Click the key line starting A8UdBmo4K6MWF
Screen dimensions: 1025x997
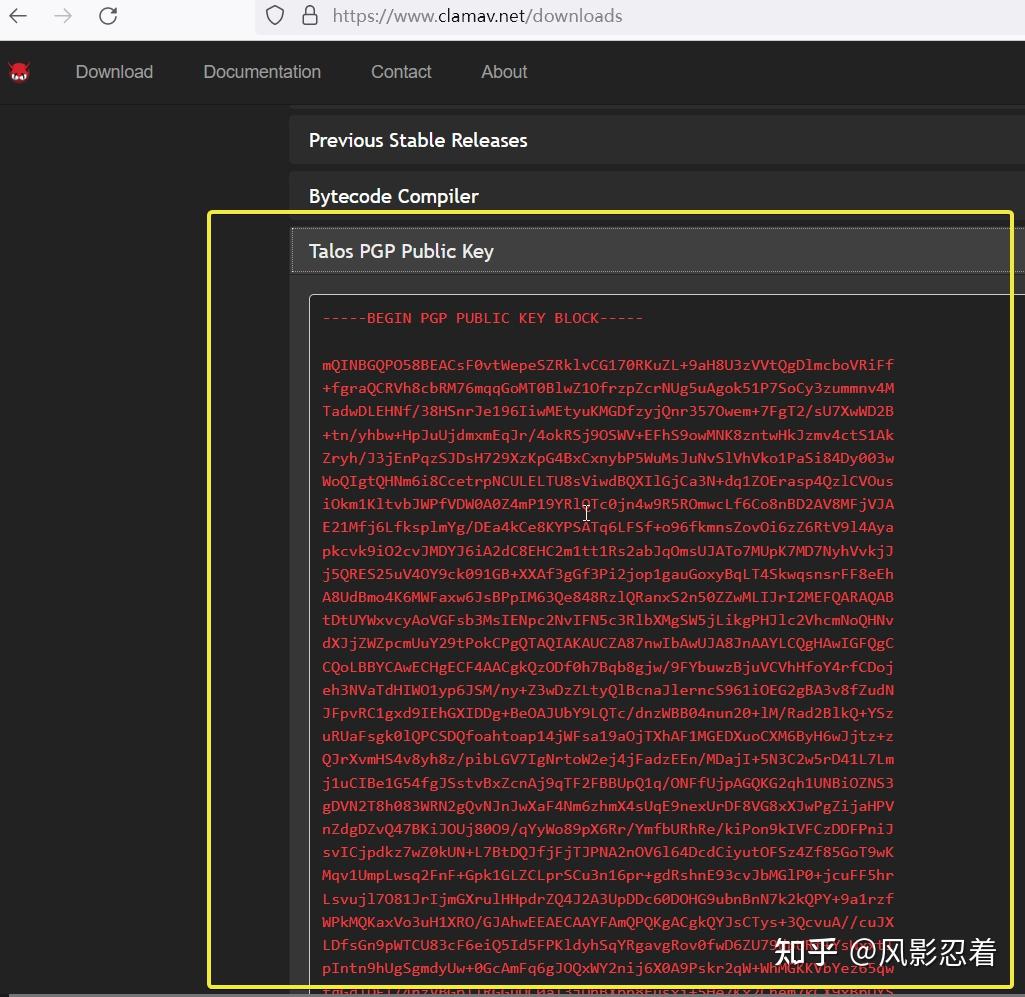608,597
